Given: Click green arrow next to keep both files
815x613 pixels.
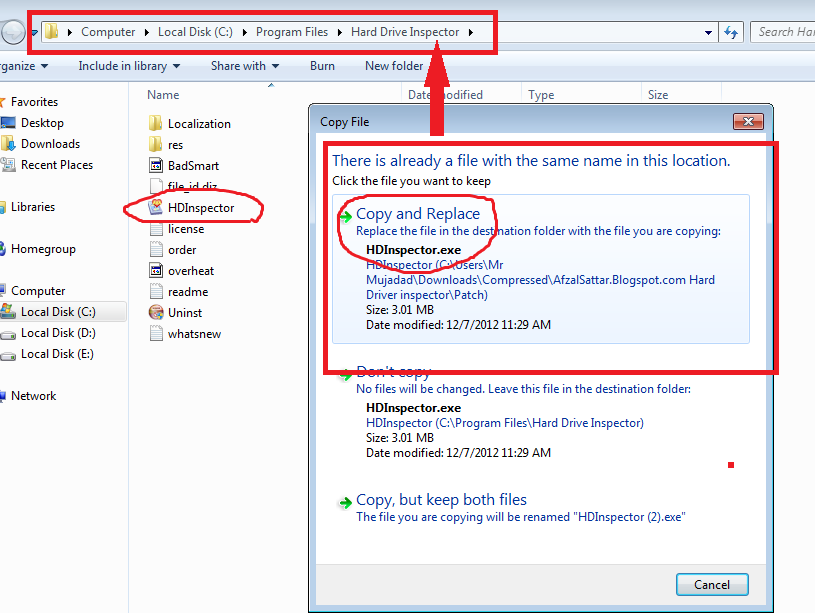Looking at the screenshot, I should click(x=345, y=502).
